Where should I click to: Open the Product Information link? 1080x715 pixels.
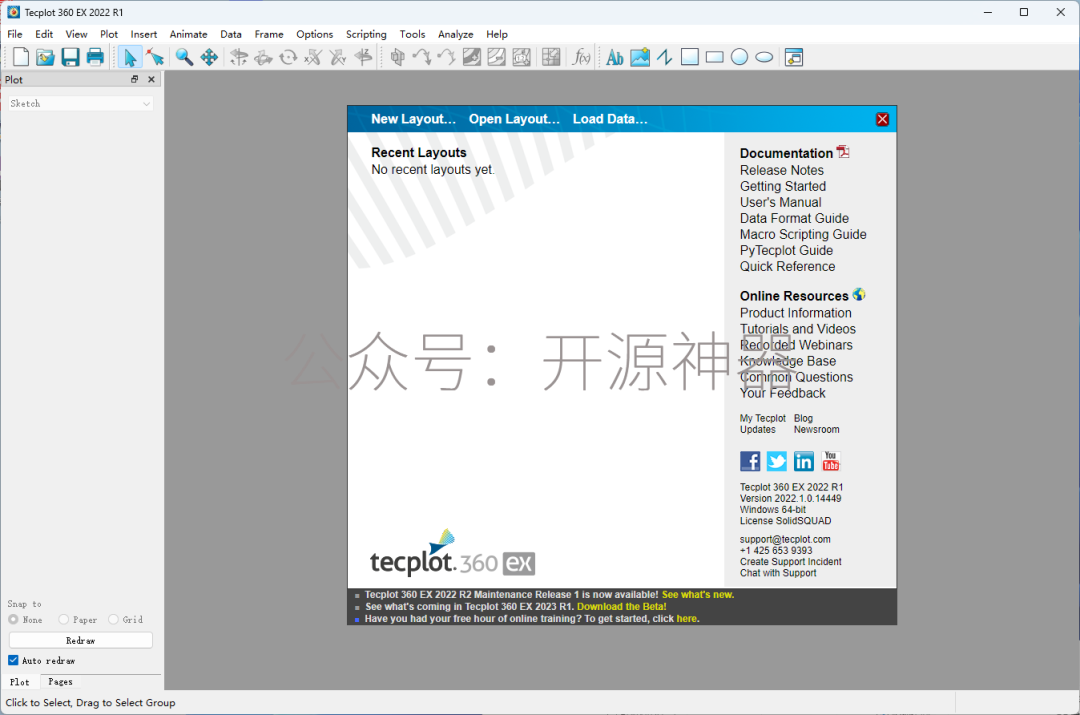point(796,313)
